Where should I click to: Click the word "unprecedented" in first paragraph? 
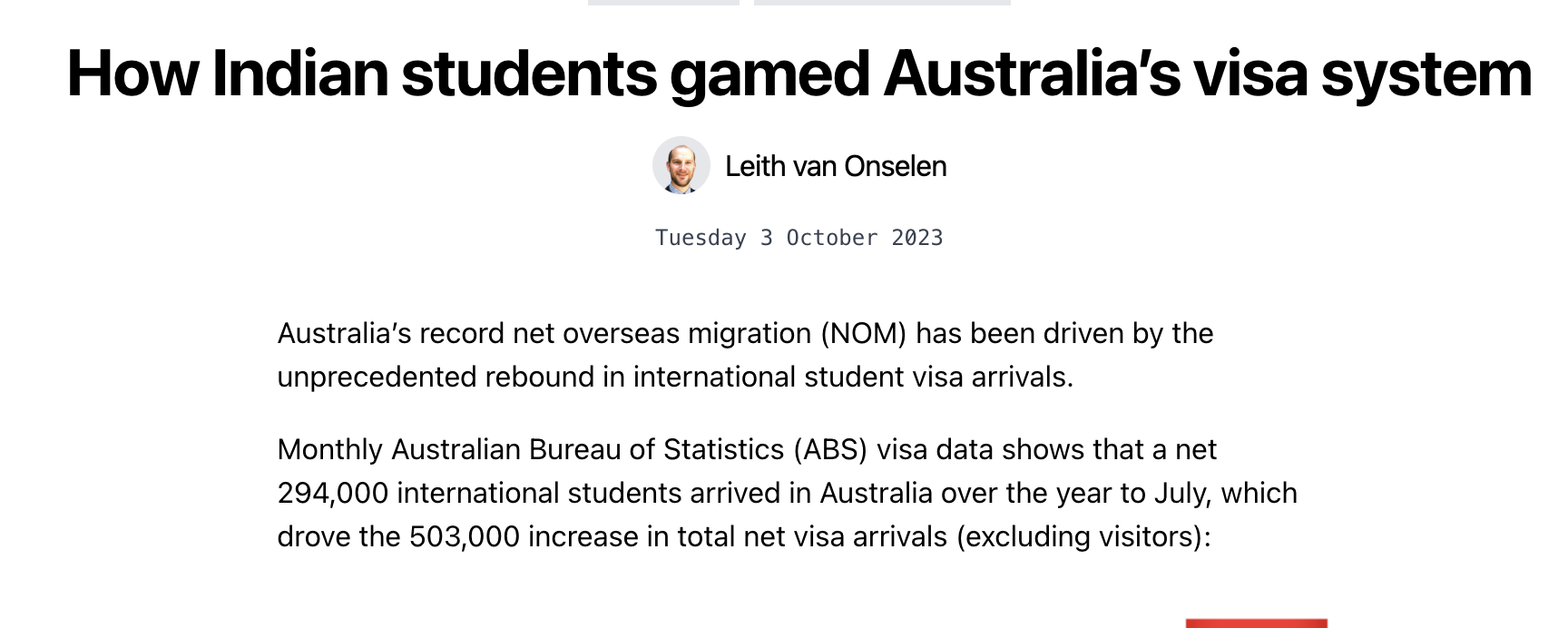coord(377,378)
